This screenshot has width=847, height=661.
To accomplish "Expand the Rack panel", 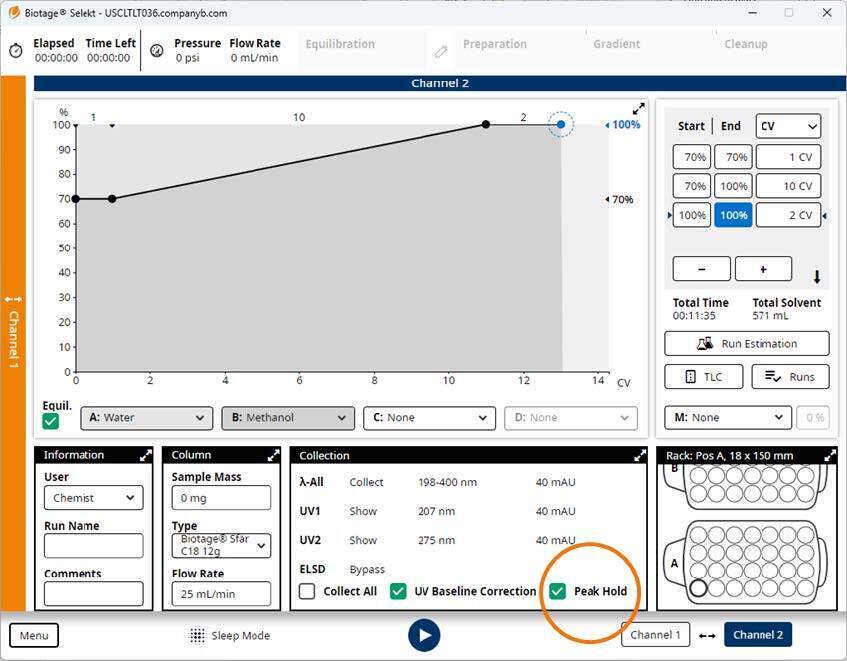I will [830, 455].
